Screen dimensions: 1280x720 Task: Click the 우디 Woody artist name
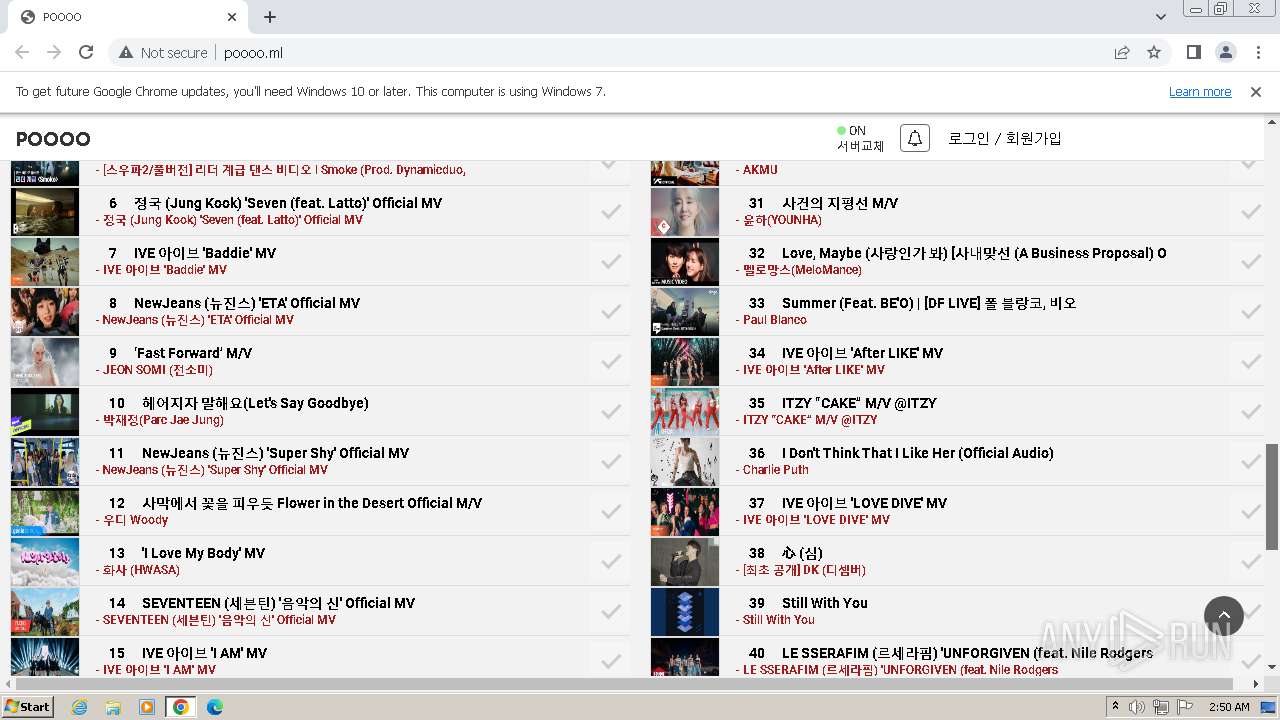(x=135, y=520)
